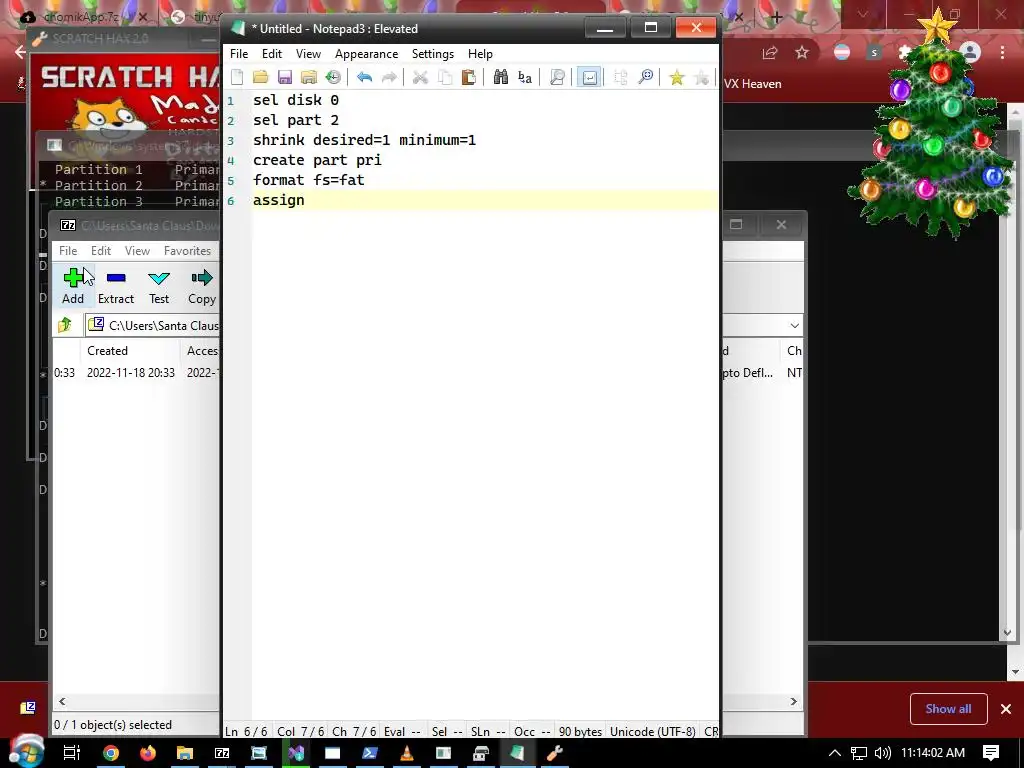Click the magnifier page icon in Notepad3 toolbar
The width and height of the screenshot is (1024, 768).
click(x=557, y=77)
